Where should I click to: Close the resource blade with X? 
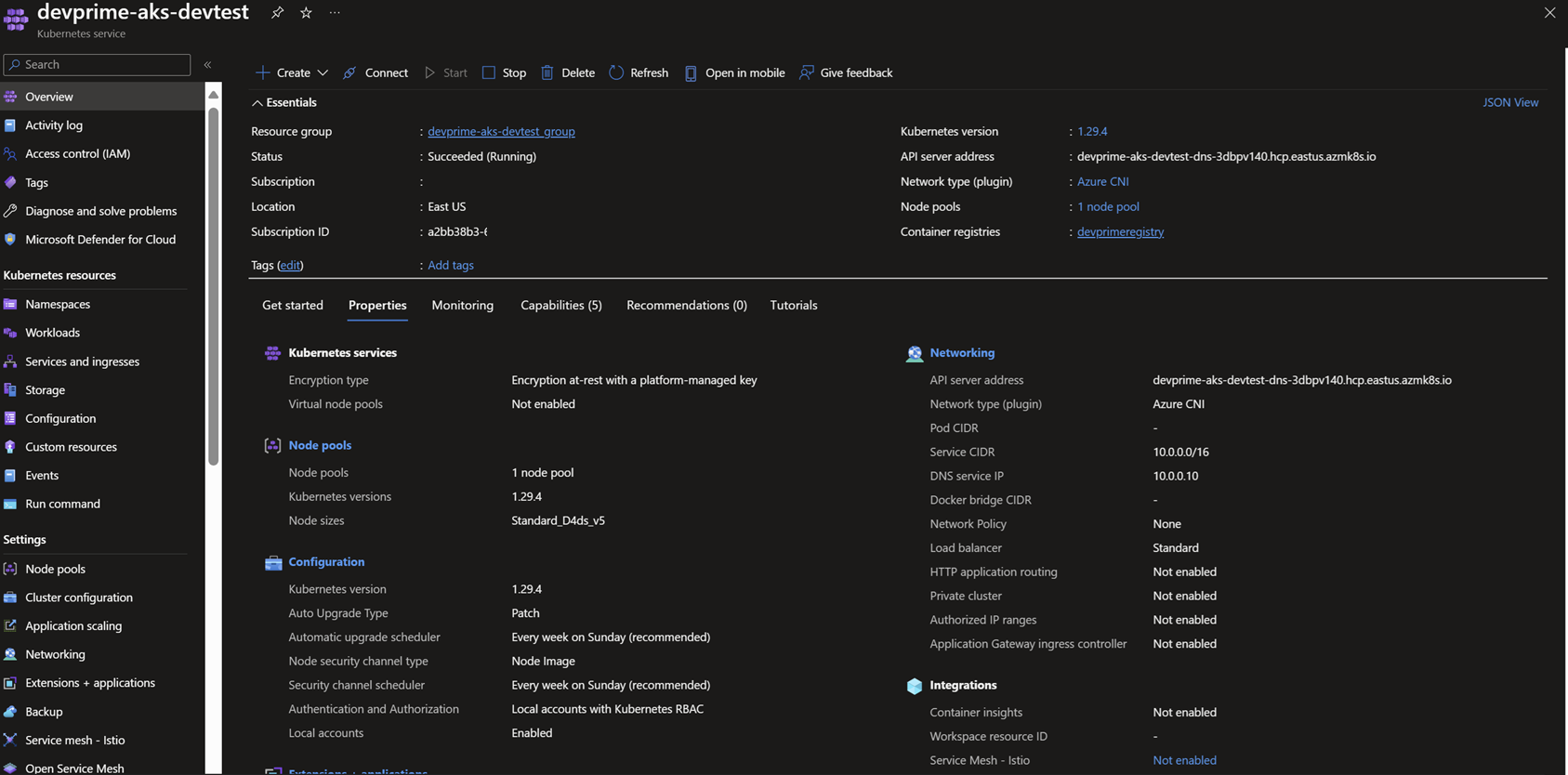(1549, 12)
